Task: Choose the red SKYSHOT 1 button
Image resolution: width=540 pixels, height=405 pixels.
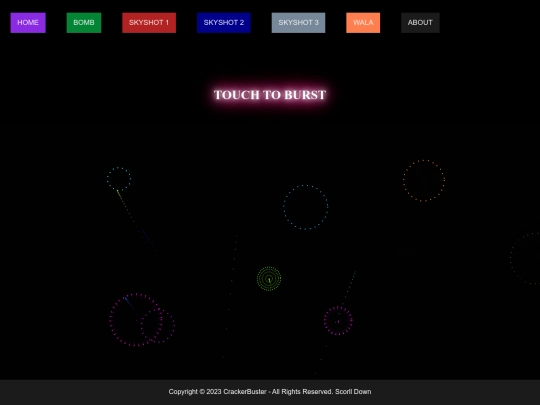Action: (149, 23)
